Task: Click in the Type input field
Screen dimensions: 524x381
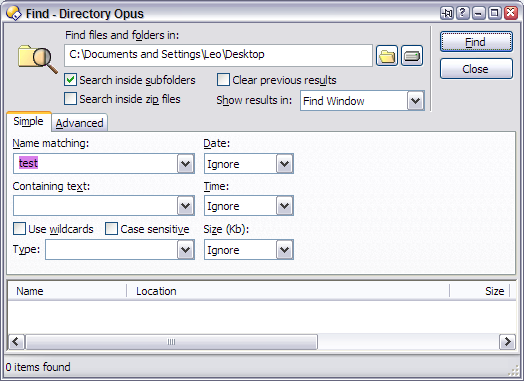Action: [x=112, y=250]
